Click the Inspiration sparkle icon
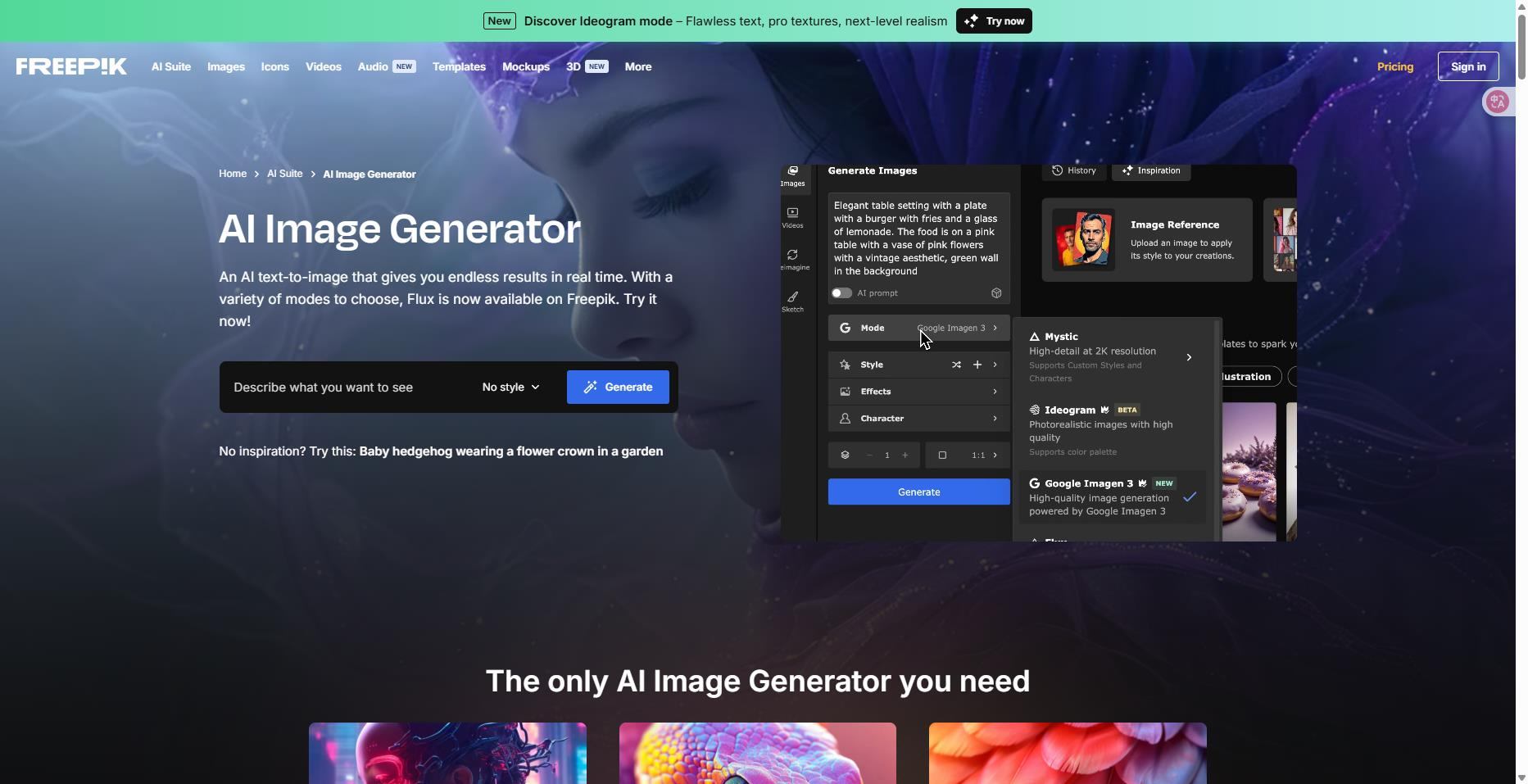The height and width of the screenshot is (784, 1528). (1127, 170)
